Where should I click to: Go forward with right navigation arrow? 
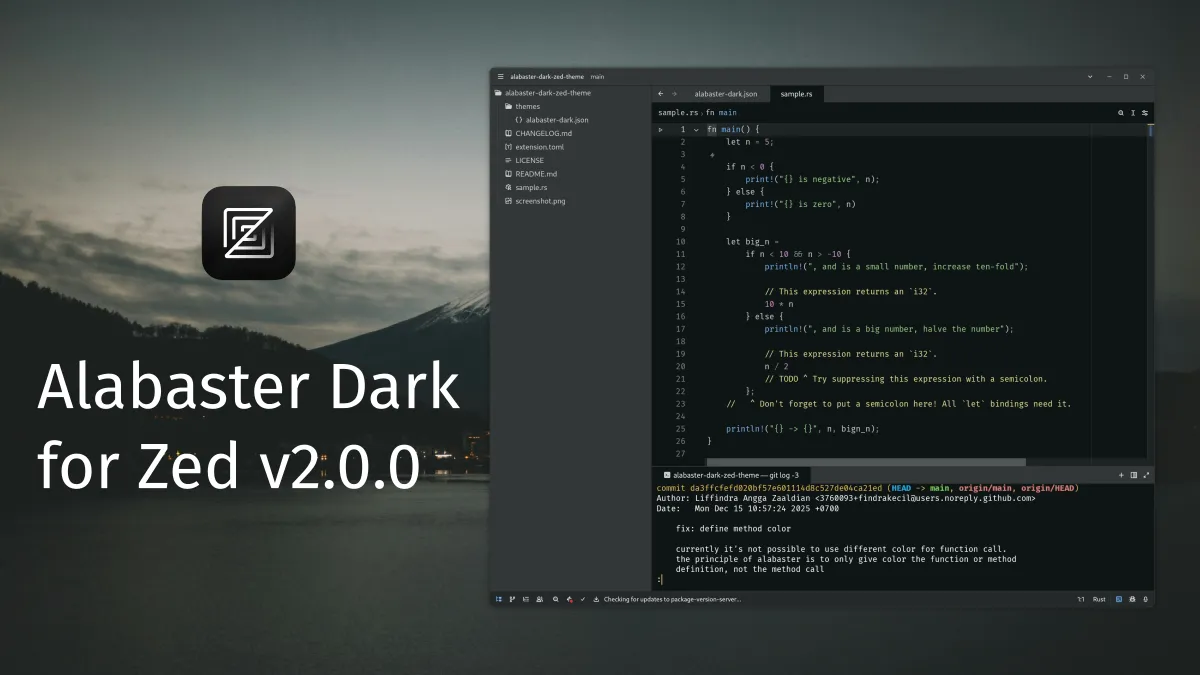(x=675, y=94)
